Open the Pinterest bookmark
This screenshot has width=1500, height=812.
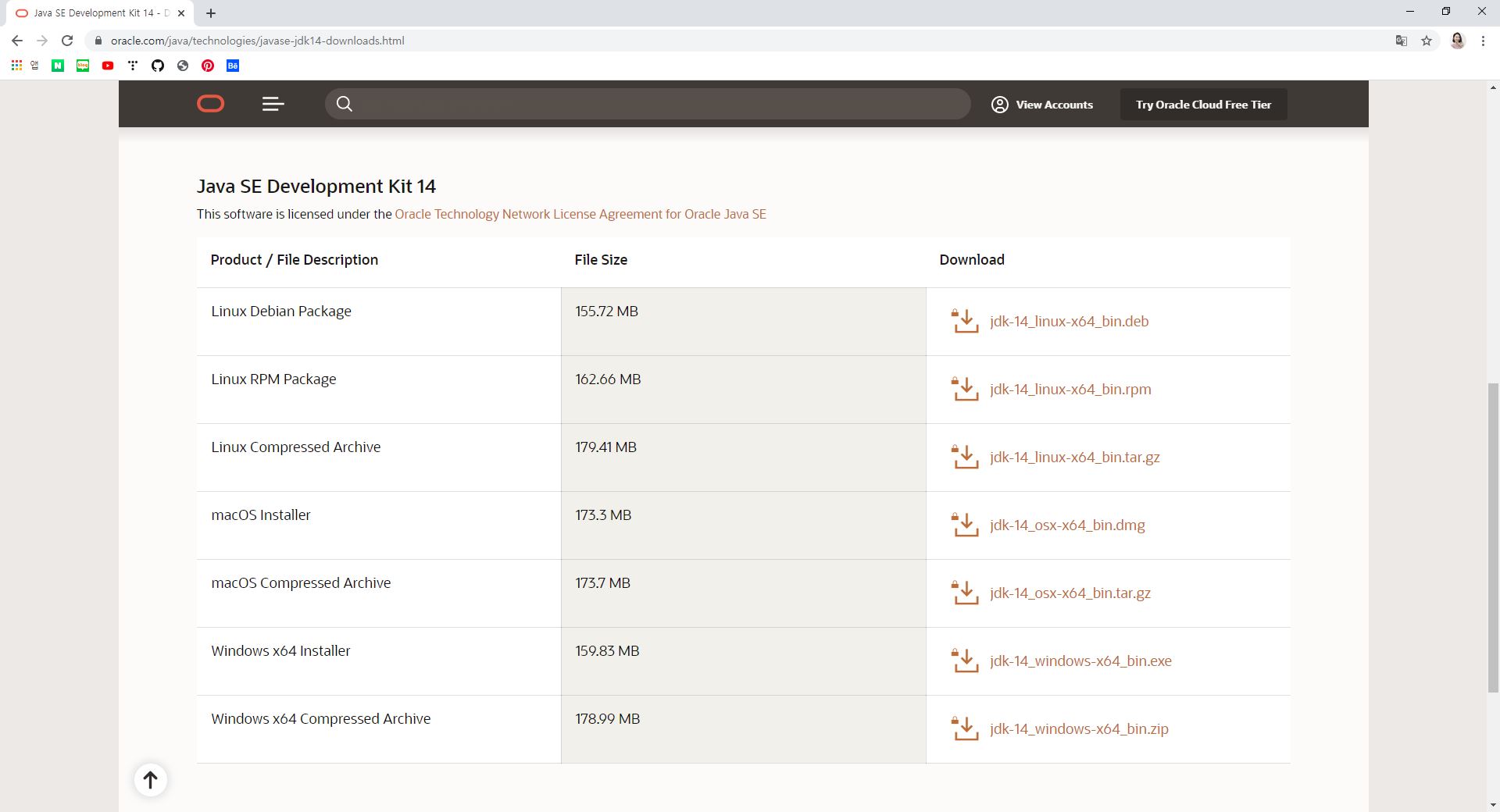(x=208, y=66)
